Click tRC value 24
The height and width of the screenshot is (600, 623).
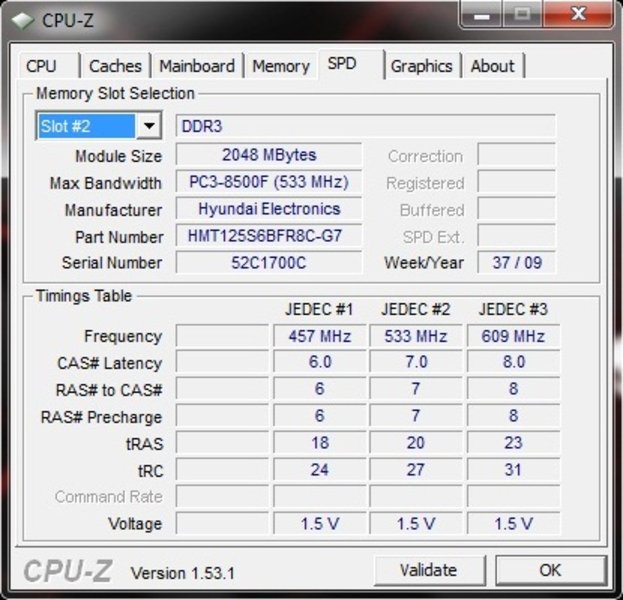tap(319, 470)
